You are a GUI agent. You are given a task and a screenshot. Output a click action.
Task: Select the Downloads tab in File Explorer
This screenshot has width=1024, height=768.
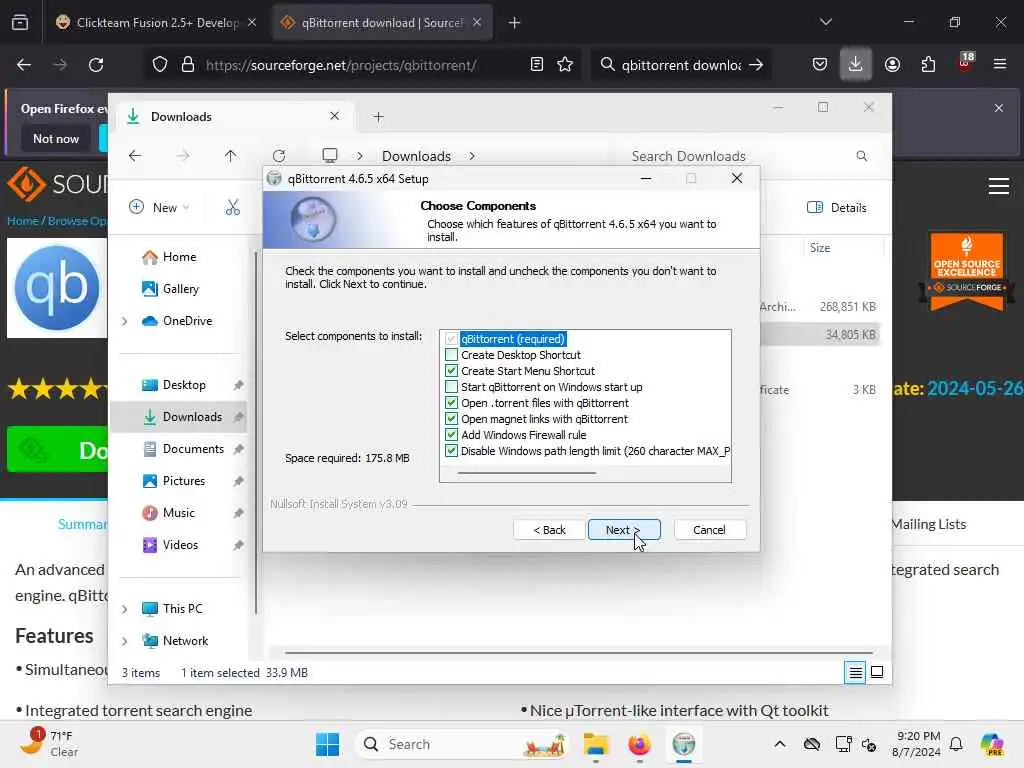coord(235,117)
